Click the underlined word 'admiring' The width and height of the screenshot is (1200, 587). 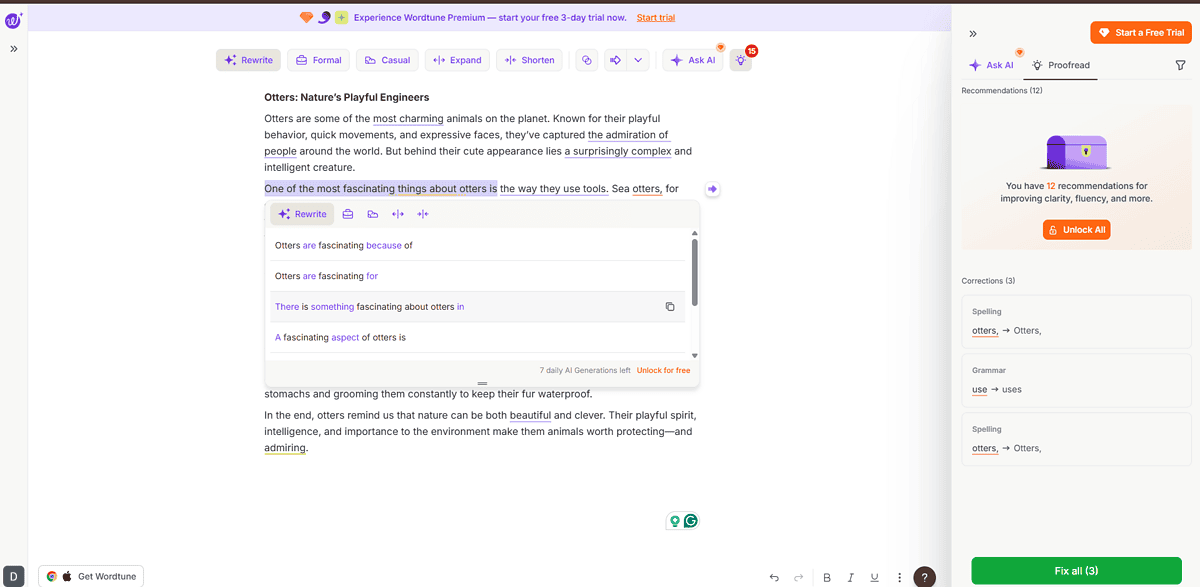(x=285, y=448)
